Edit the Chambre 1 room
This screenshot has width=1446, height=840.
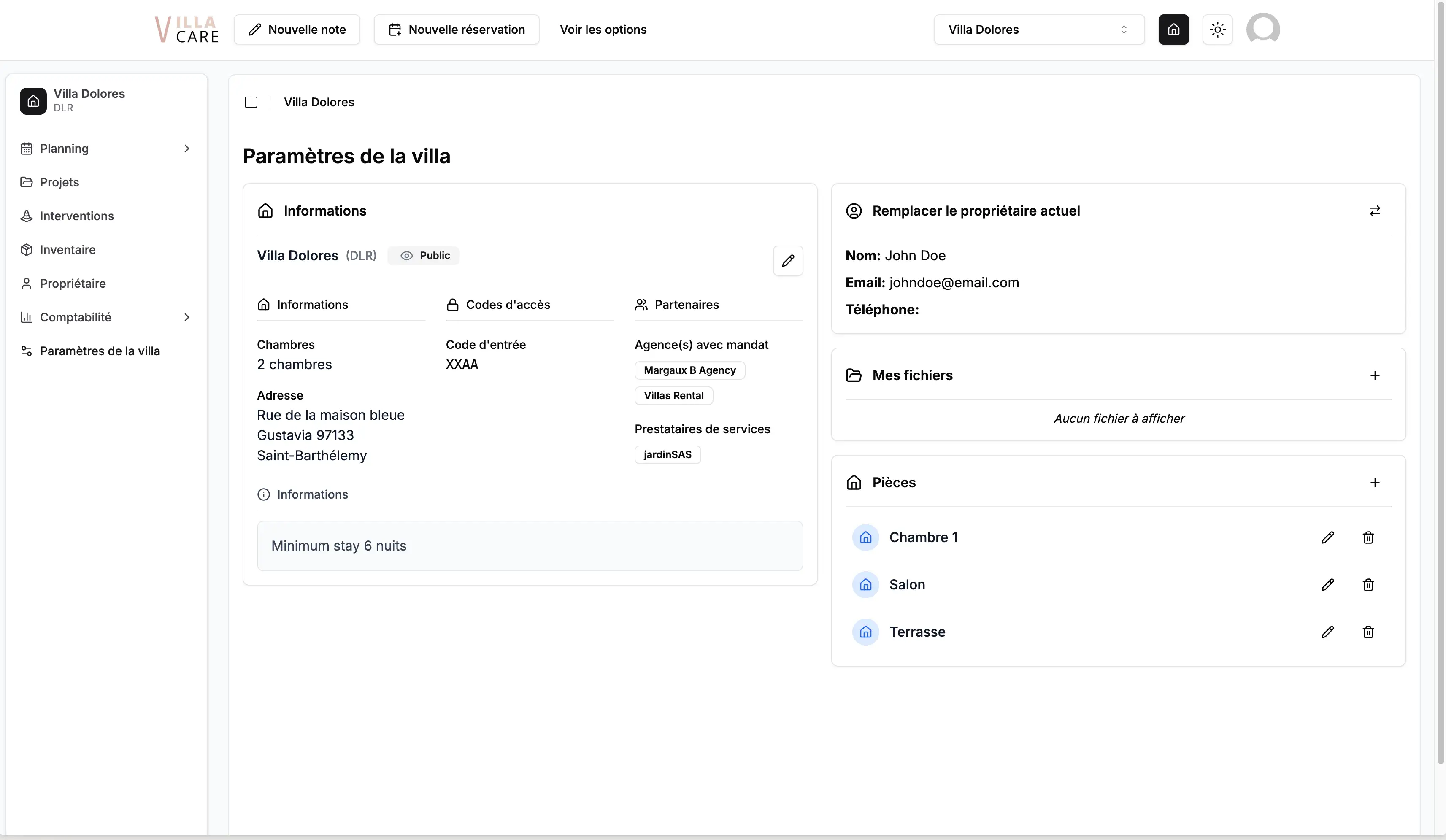coord(1327,537)
